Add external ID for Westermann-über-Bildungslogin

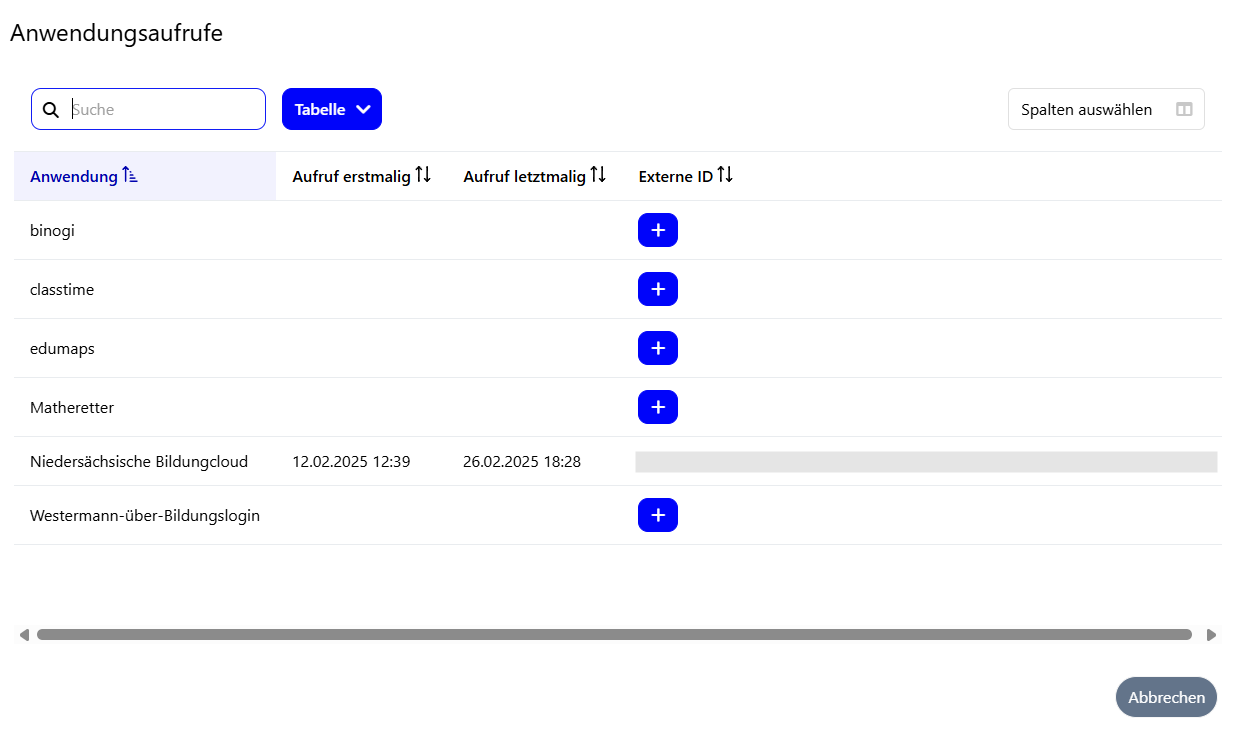click(x=658, y=515)
